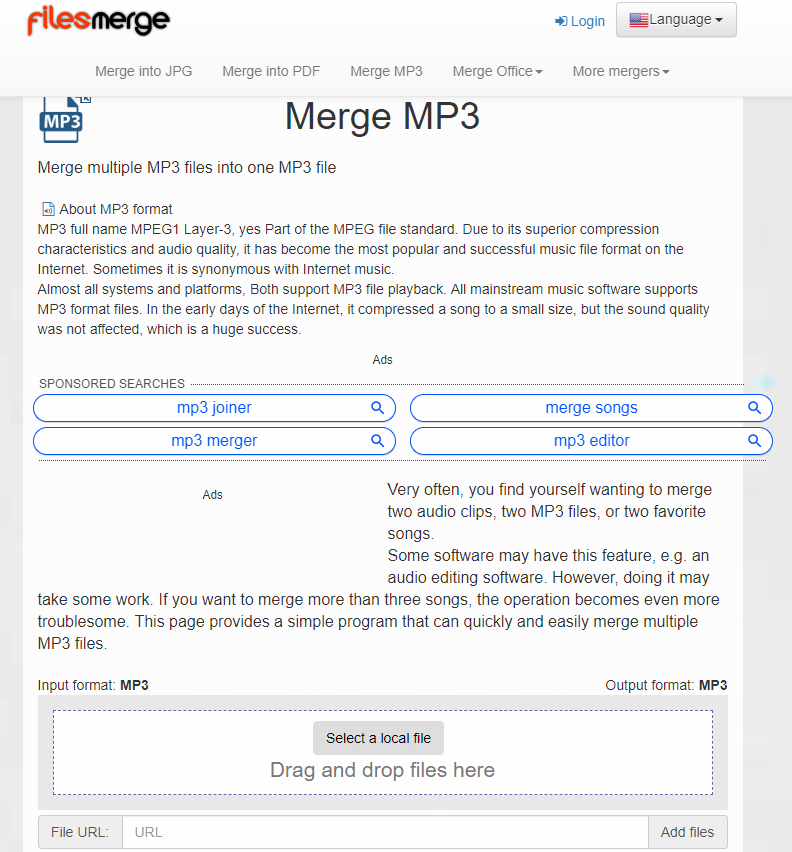
Task: Click the Input format: MP3 label
Action: tap(93, 685)
